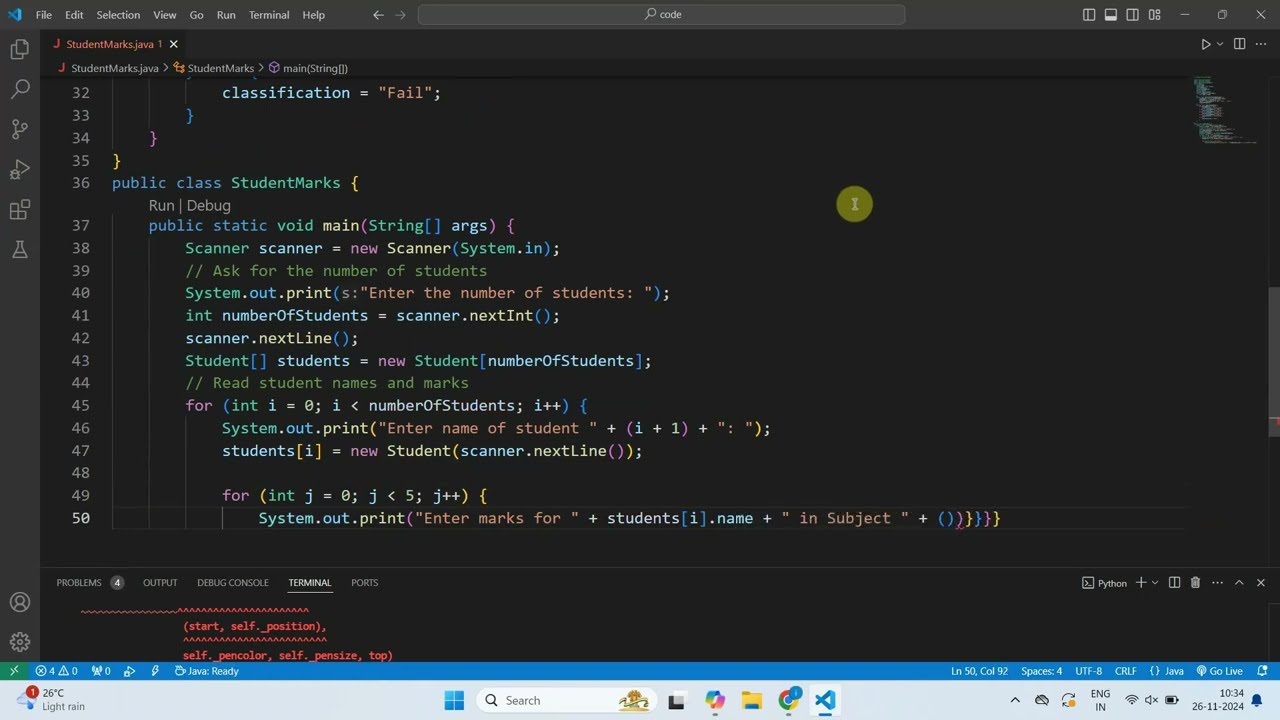Open the Source Control view
1280x720 pixels.
point(20,129)
